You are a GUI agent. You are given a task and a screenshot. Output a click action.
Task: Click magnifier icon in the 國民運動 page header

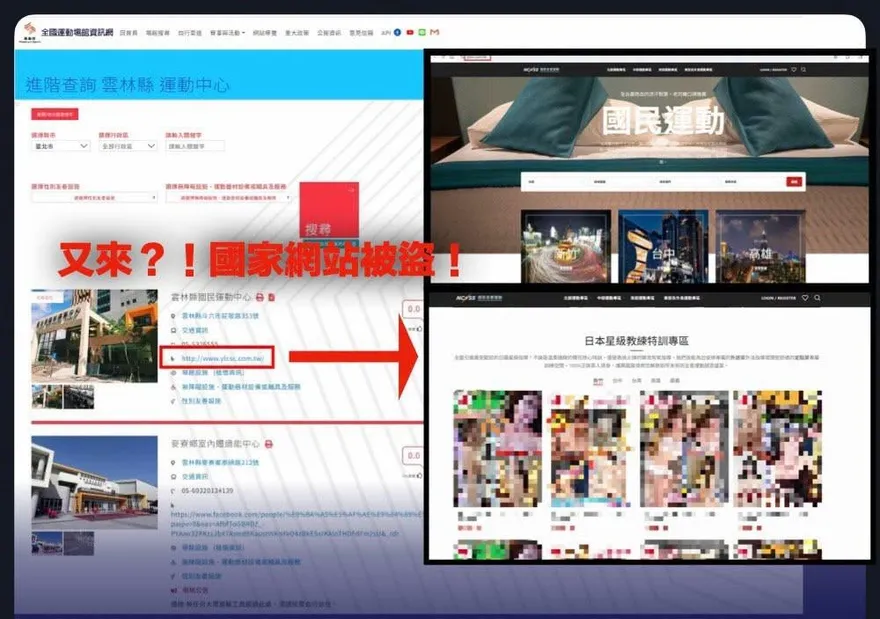point(804,70)
